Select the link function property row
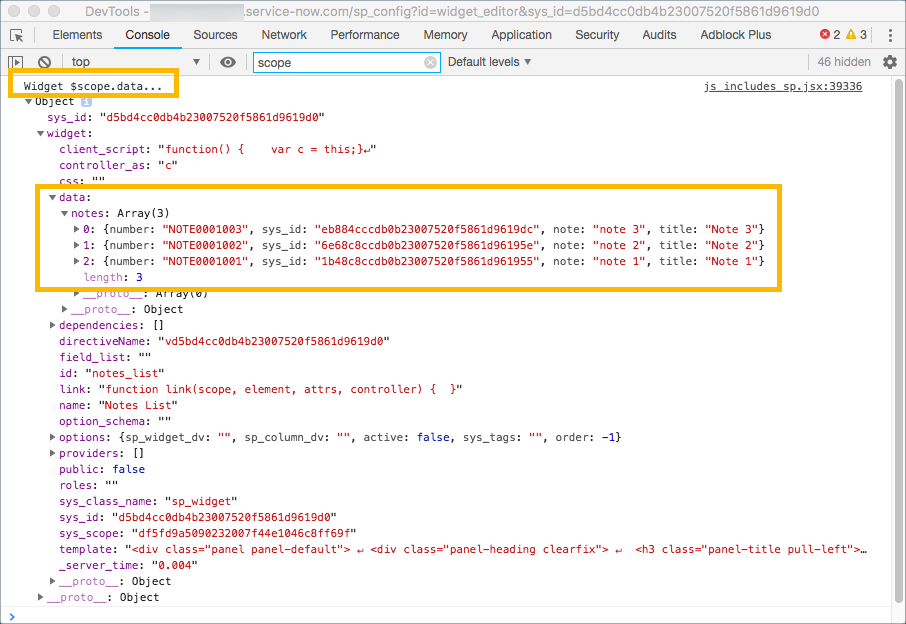 tap(260, 389)
